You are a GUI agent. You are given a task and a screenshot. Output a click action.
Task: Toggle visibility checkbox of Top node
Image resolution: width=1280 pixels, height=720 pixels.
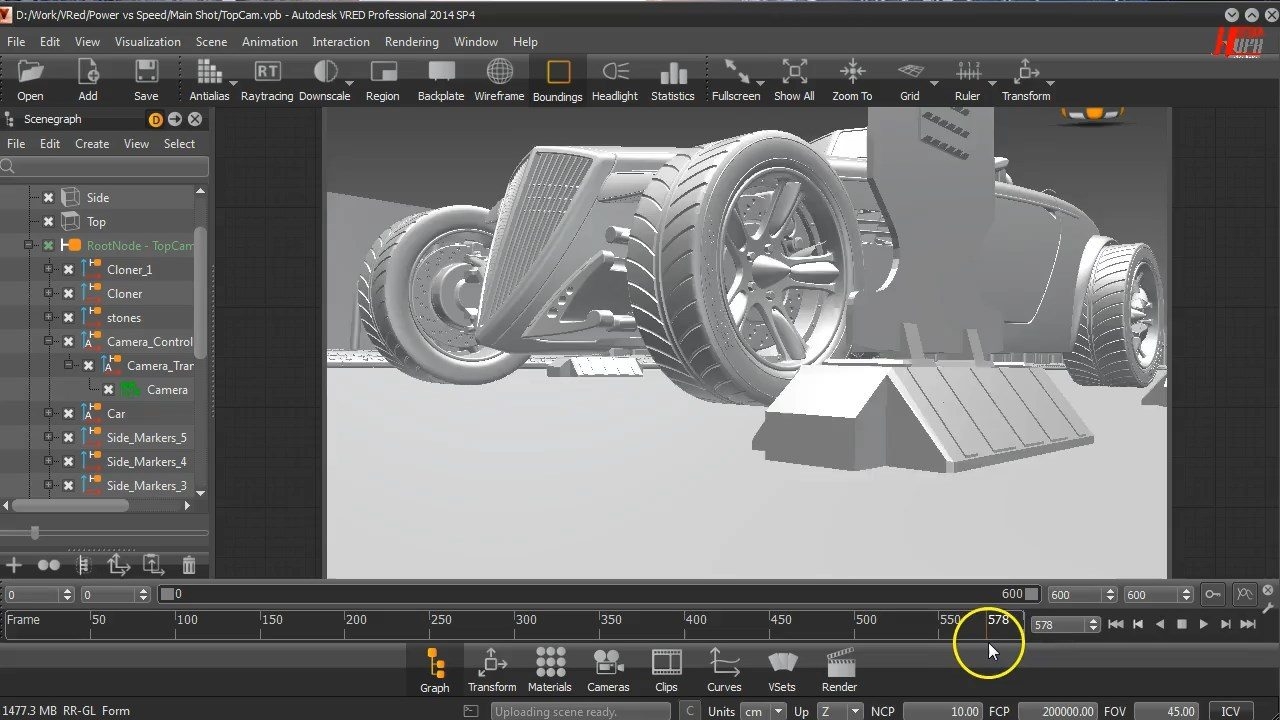(48, 222)
